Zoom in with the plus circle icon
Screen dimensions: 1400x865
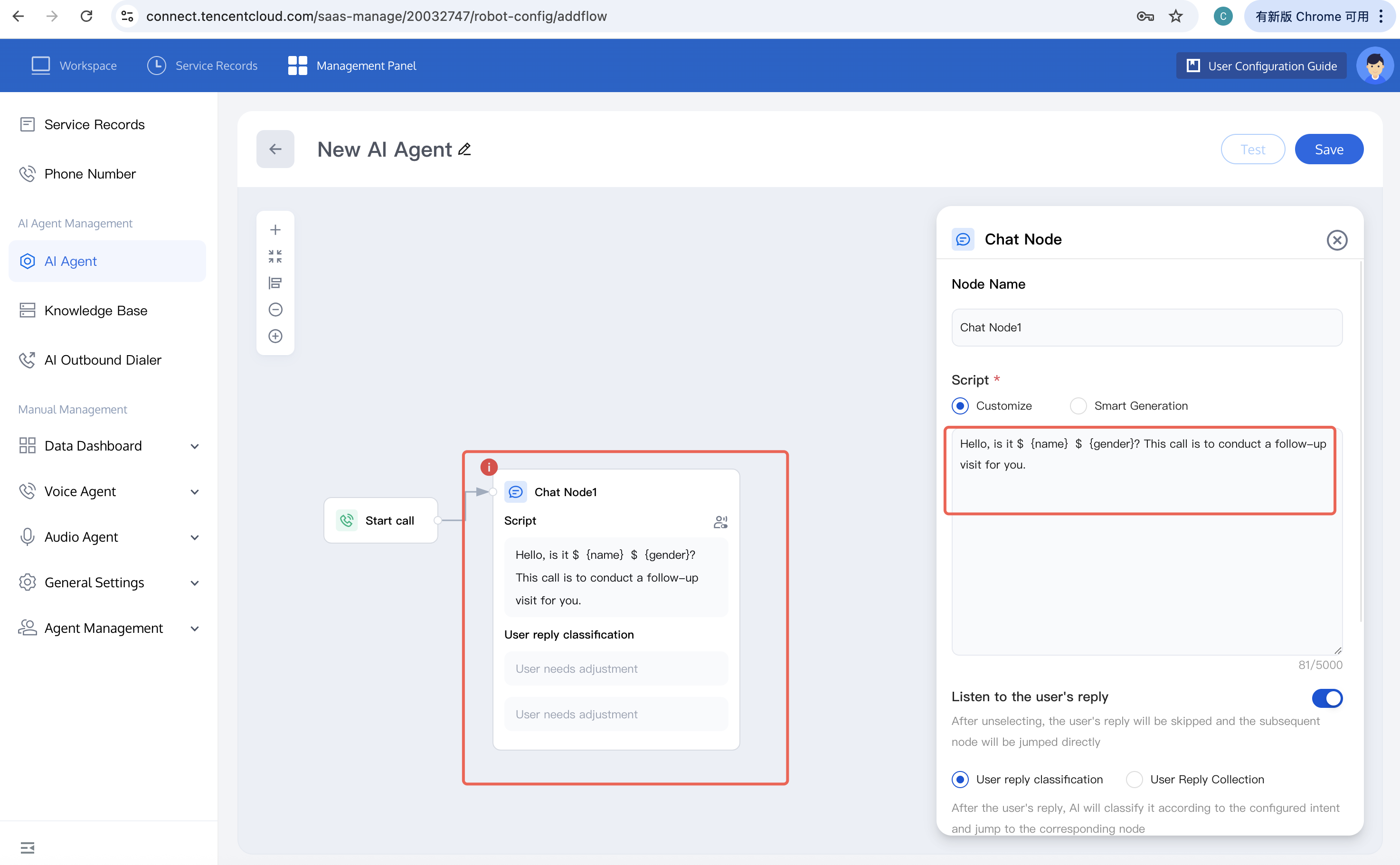pos(275,336)
